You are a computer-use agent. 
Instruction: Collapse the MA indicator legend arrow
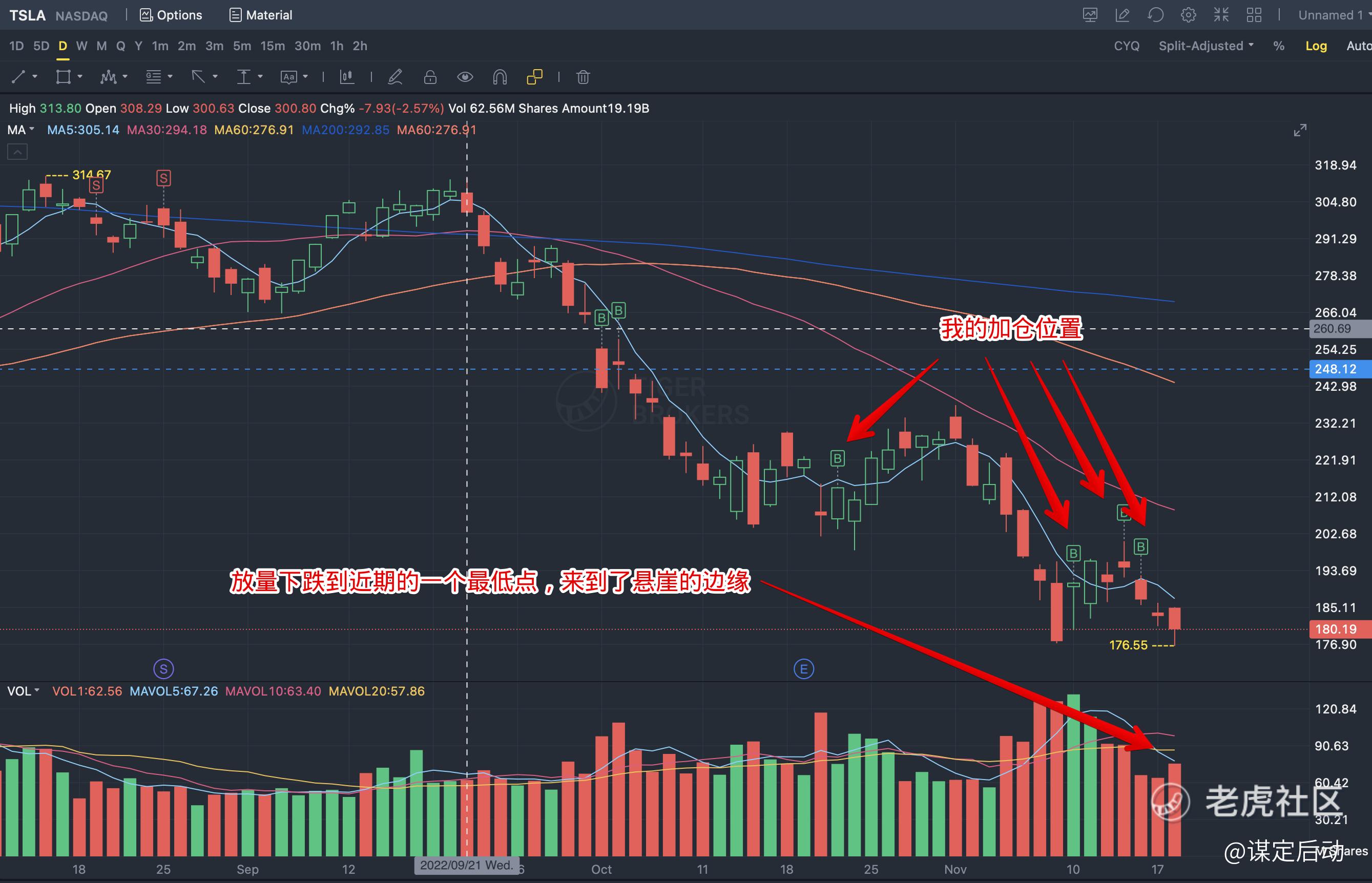click(17, 152)
